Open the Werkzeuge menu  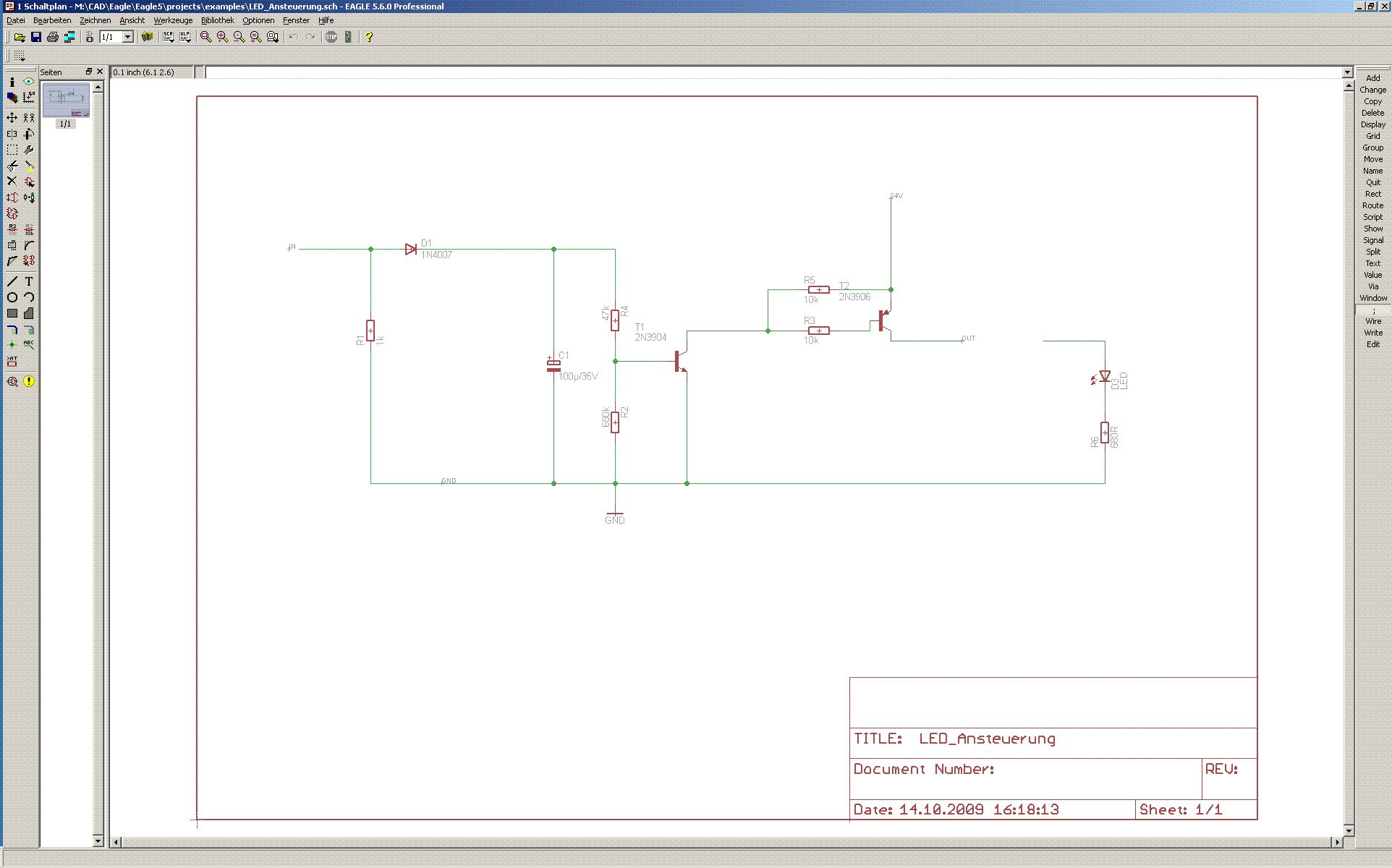point(173,20)
